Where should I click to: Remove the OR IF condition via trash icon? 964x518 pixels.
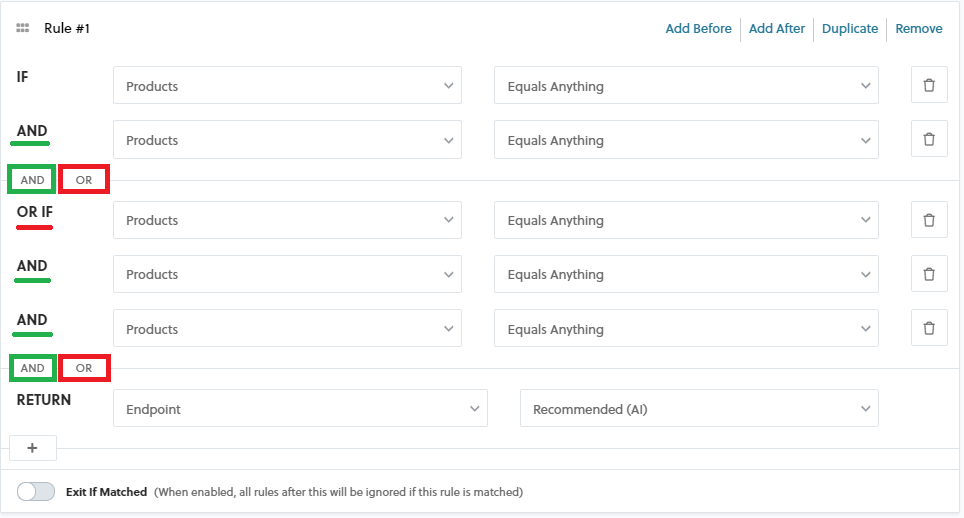coord(928,220)
